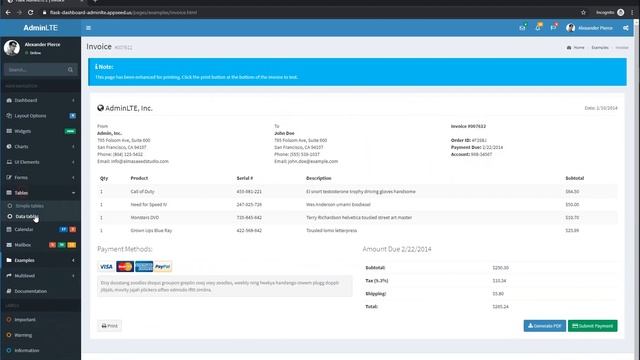The width and height of the screenshot is (640, 360).
Task: Open the tasks flag icon
Action: click(553, 28)
